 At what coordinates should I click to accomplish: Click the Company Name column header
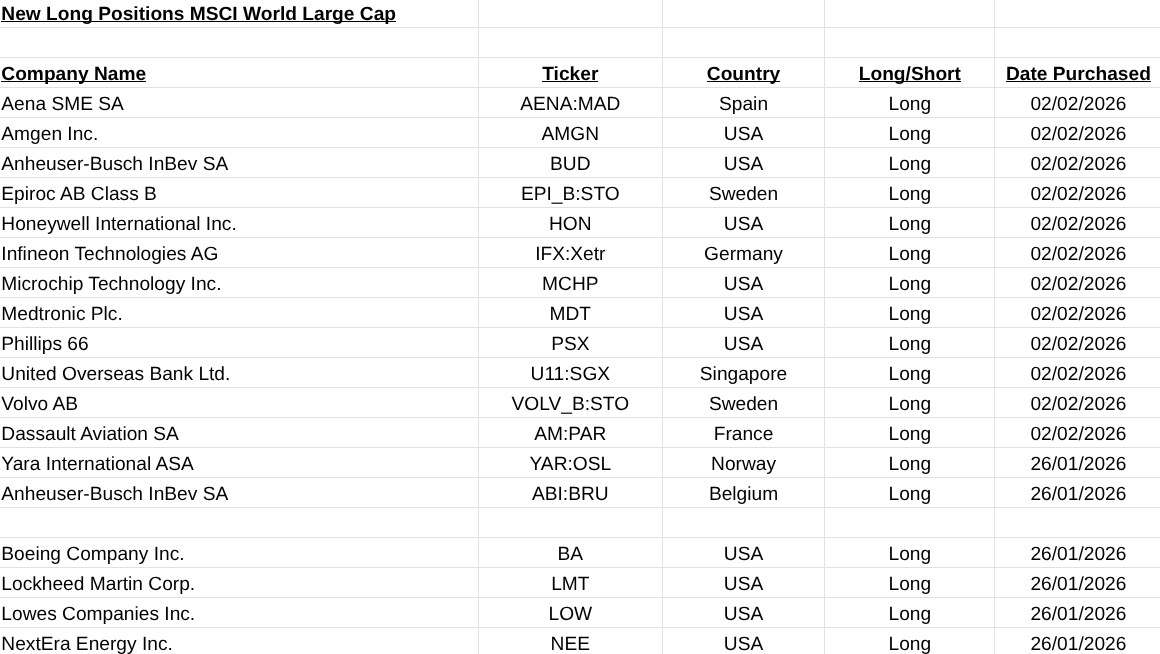click(74, 74)
